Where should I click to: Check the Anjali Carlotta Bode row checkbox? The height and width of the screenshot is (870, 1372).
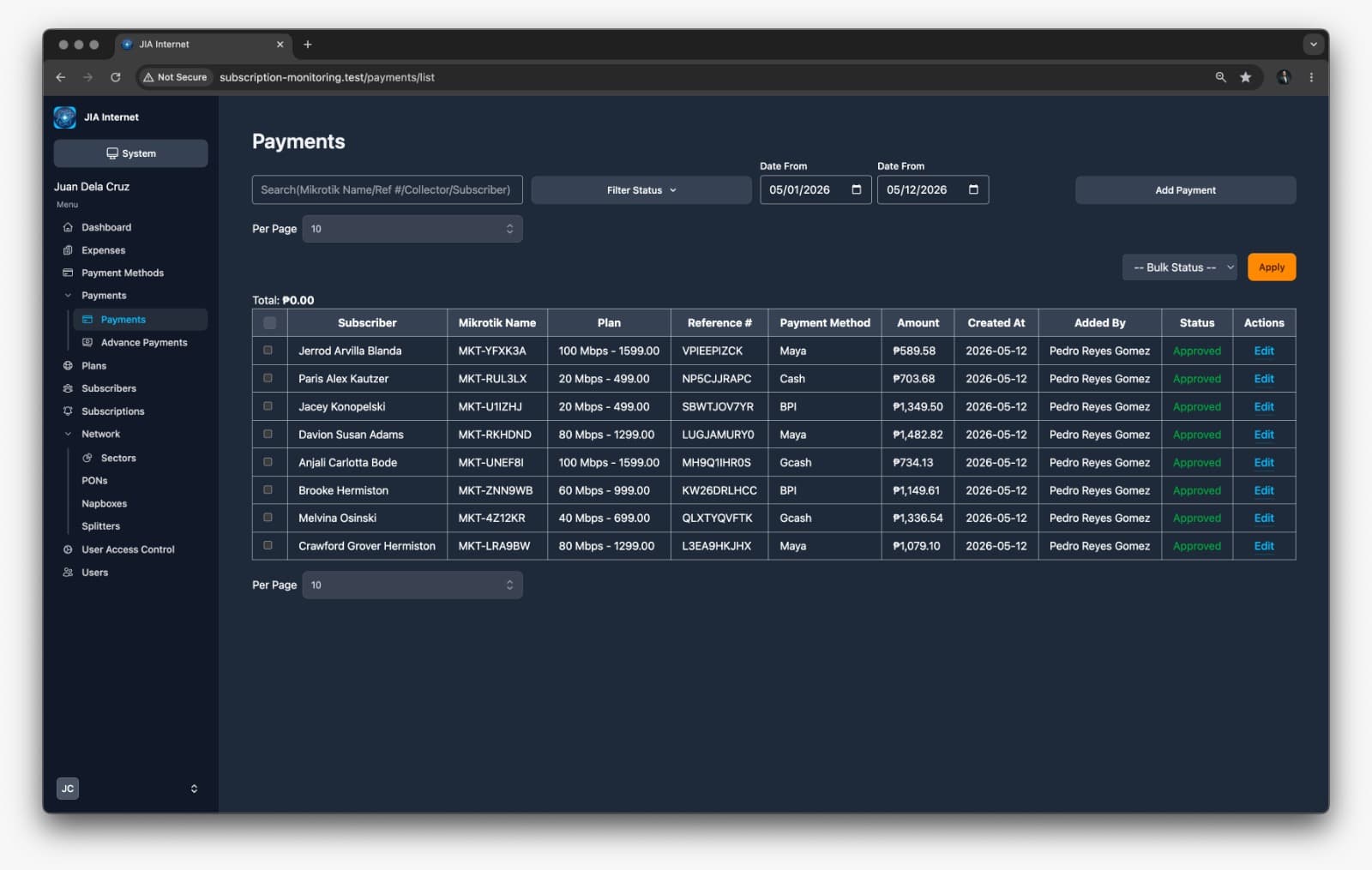pos(268,462)
